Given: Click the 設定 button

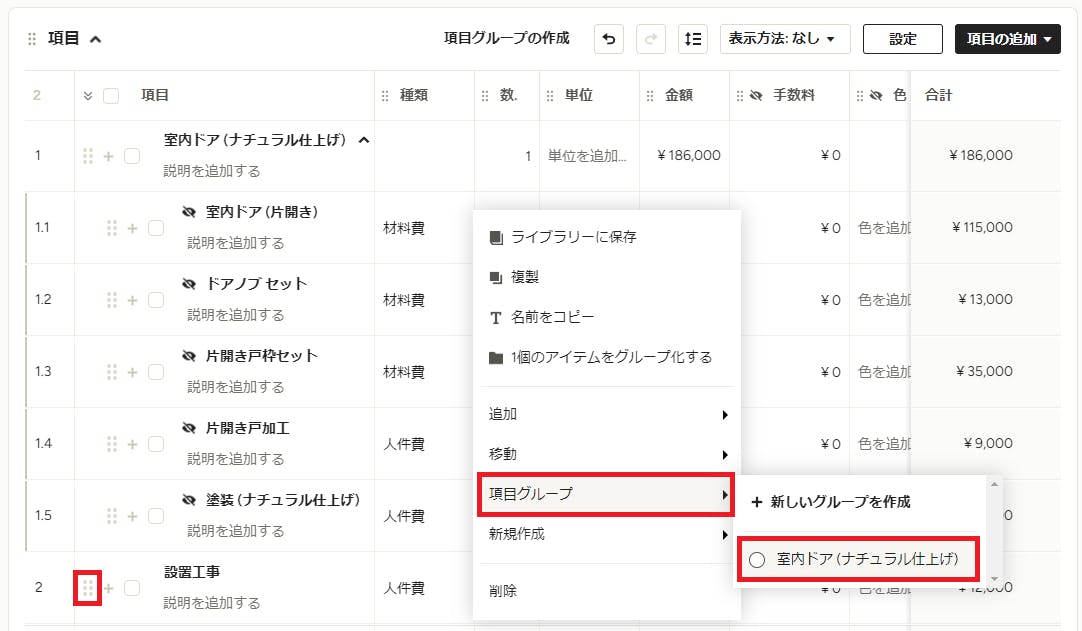Looking at the screenshot, I should pos(903,39).
